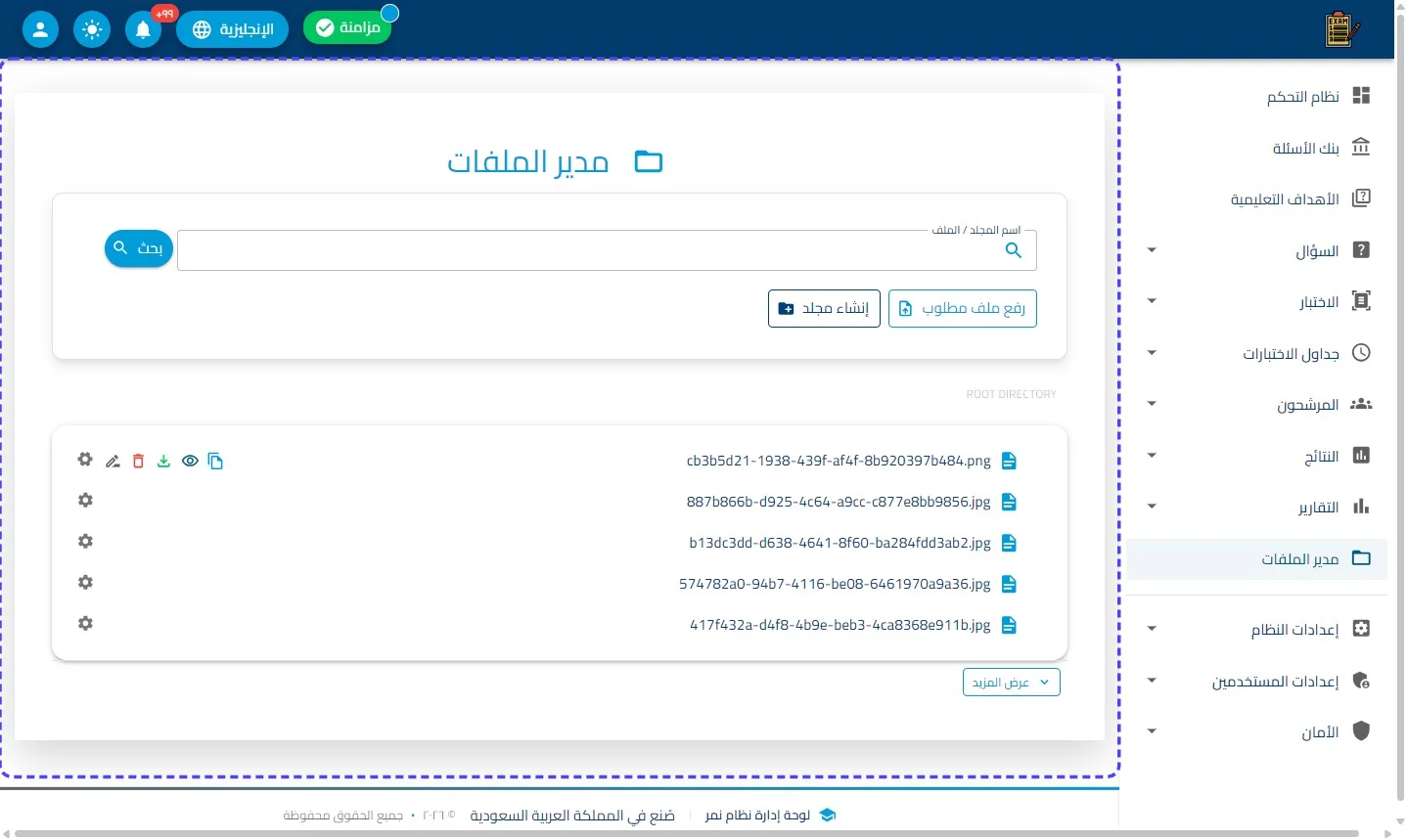The width and height of the screenshot is (1407, 840).
Task: Expand the الاختبار sidebar section
Action: click(1256, 302)
